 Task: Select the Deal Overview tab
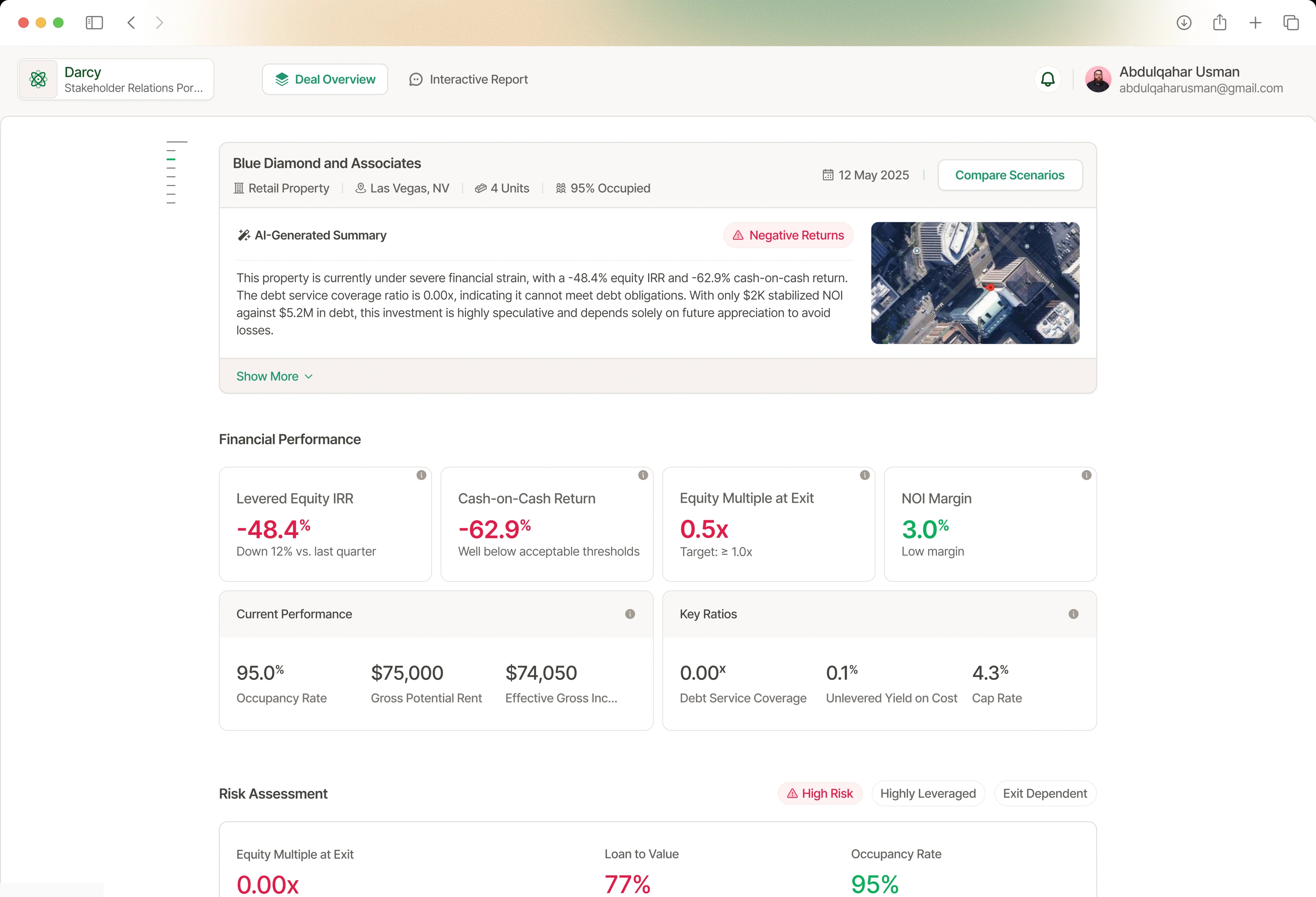325,79
